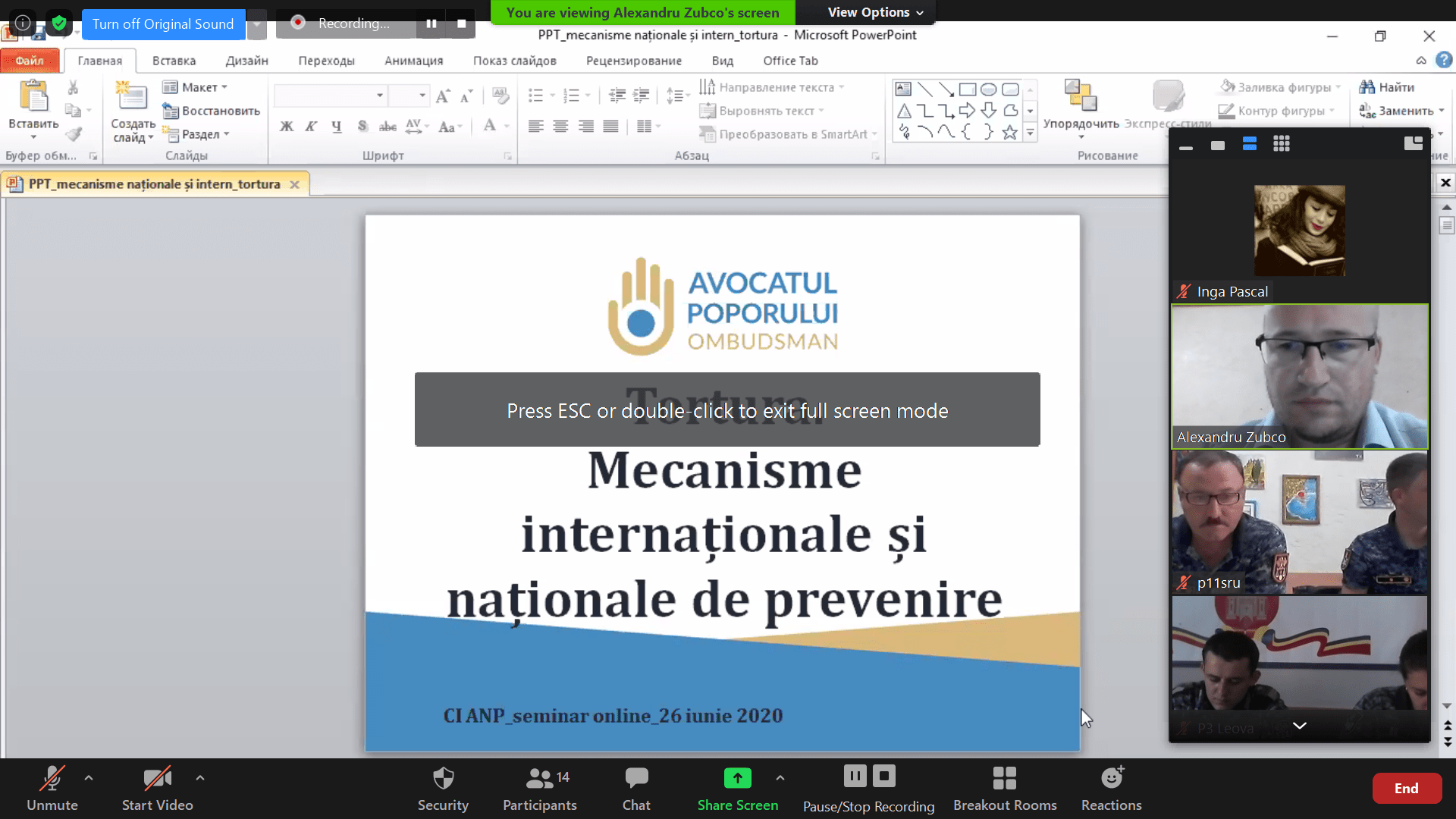
Task: Switch to the Переходы ribbon tab
Action: point(326,61)
